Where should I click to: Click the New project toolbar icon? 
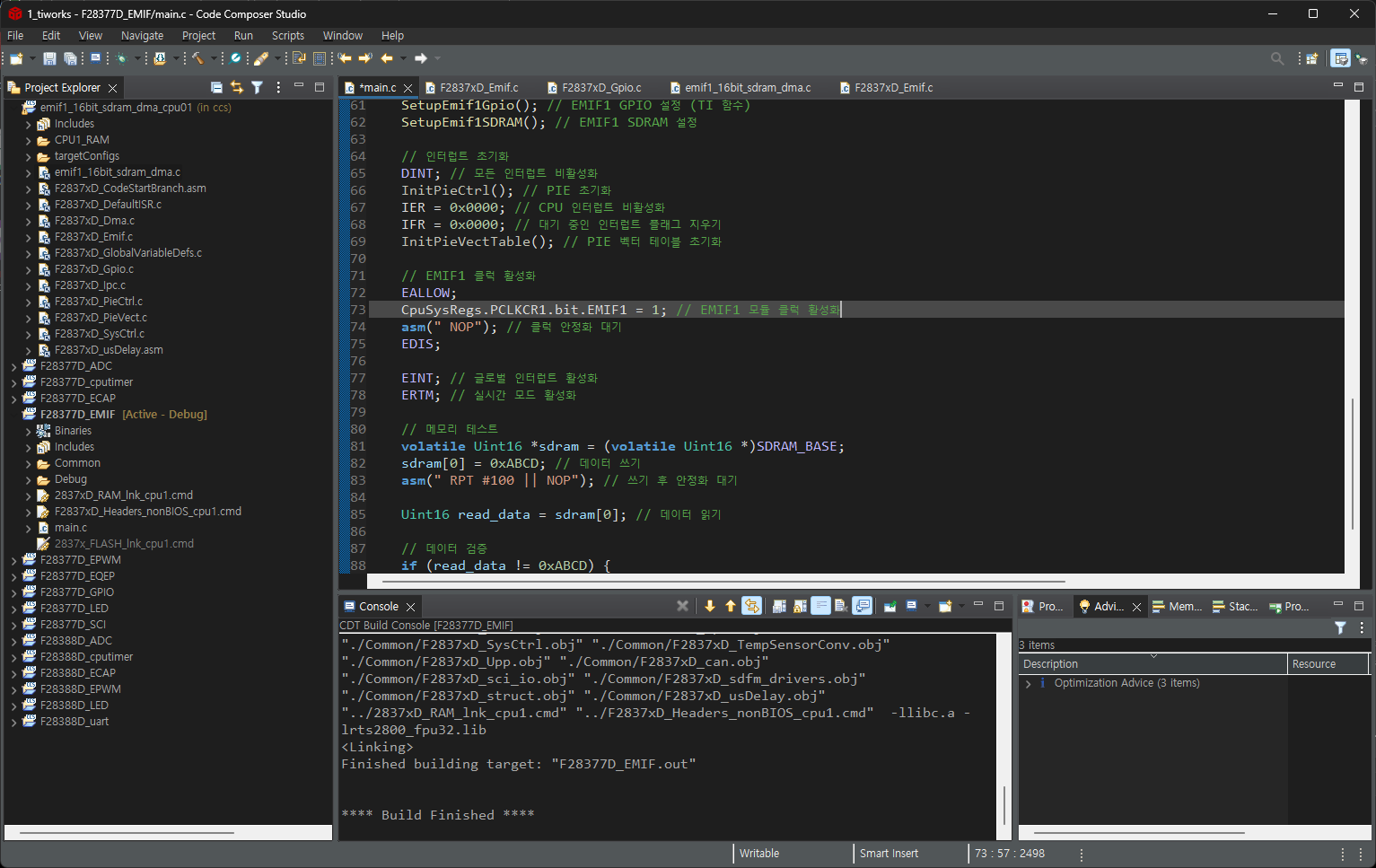click(15, 58)
